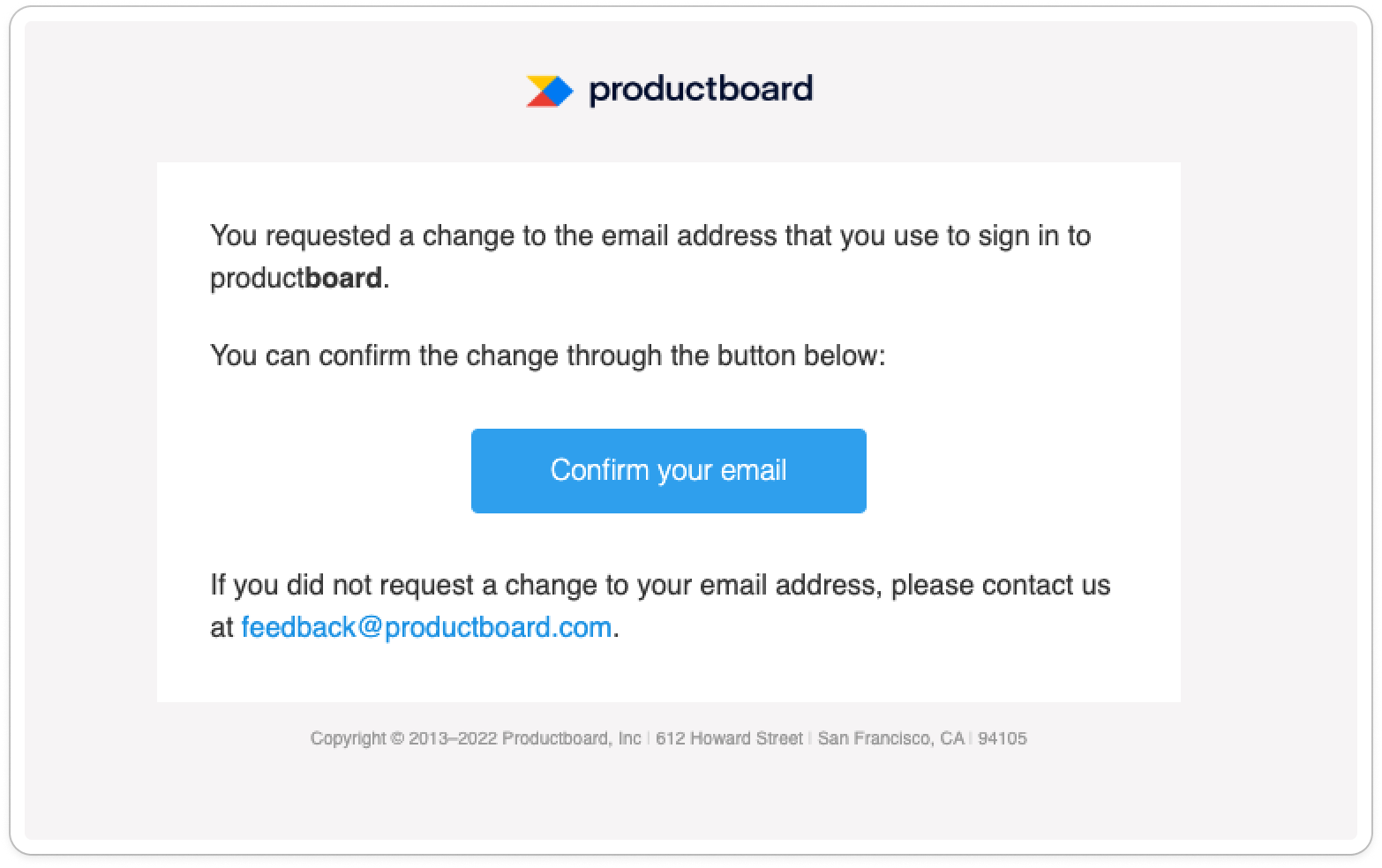Image resolution: width=1382 pixels, height=868 pixels.
Task: Click the bold "board" word in the first paragraph
Action: coord(343,278)
